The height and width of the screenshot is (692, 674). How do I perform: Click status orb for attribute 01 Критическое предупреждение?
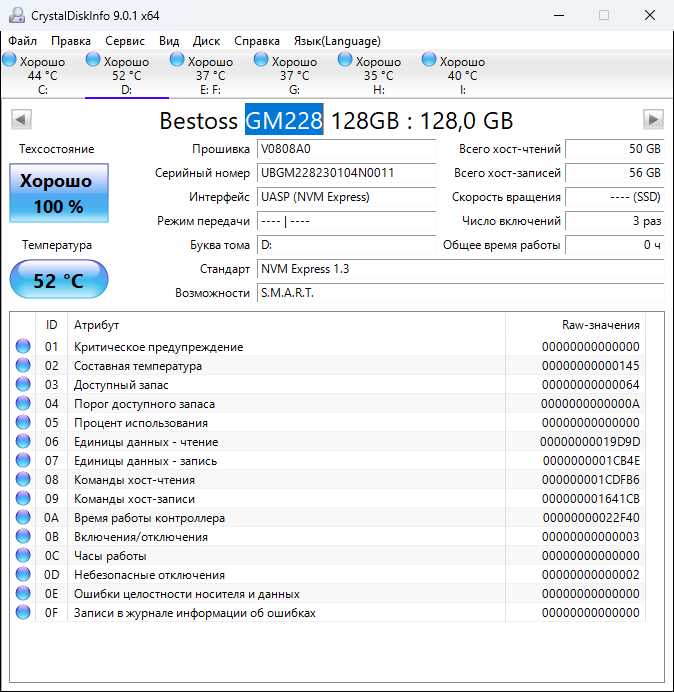coord(23,347)
